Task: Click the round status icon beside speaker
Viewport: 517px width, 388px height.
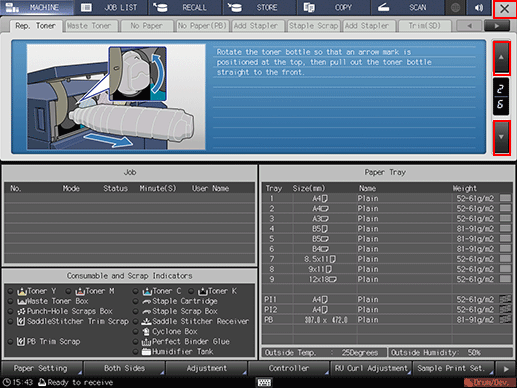Action: point(456,7)
